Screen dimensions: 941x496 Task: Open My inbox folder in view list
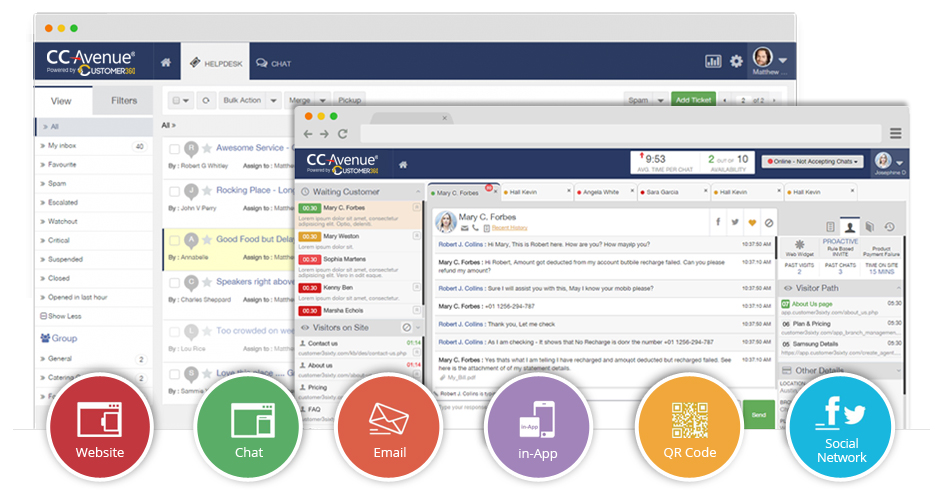click(94, 146)
